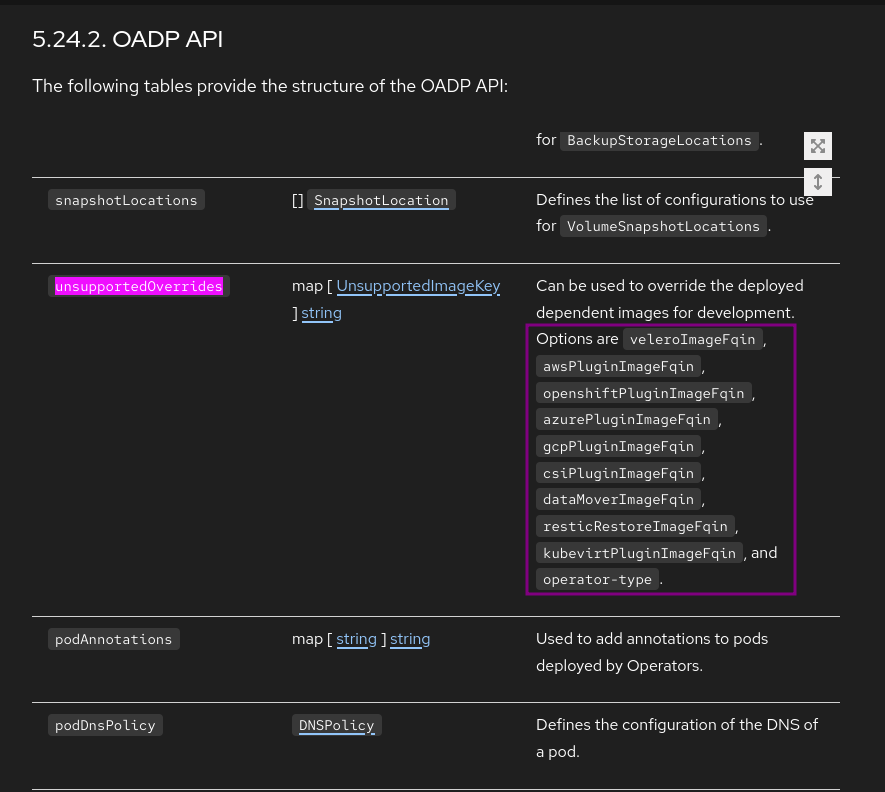Image resolution: width=885 pixels, height=792 pixels.
Task: Click the string link in the unsupportedOverrides row
Action: coord(321,313)
